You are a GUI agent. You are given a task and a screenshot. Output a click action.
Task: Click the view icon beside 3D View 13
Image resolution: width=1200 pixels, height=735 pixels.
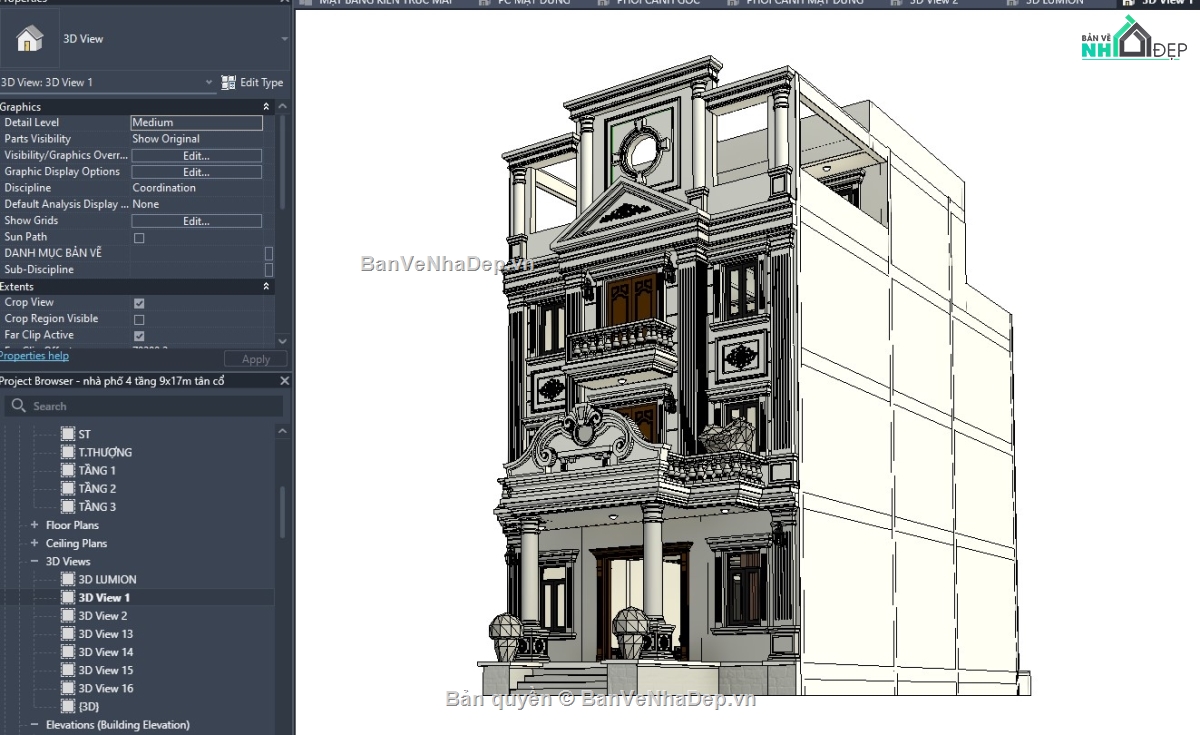pyautogui.click(x=68, y=634)
